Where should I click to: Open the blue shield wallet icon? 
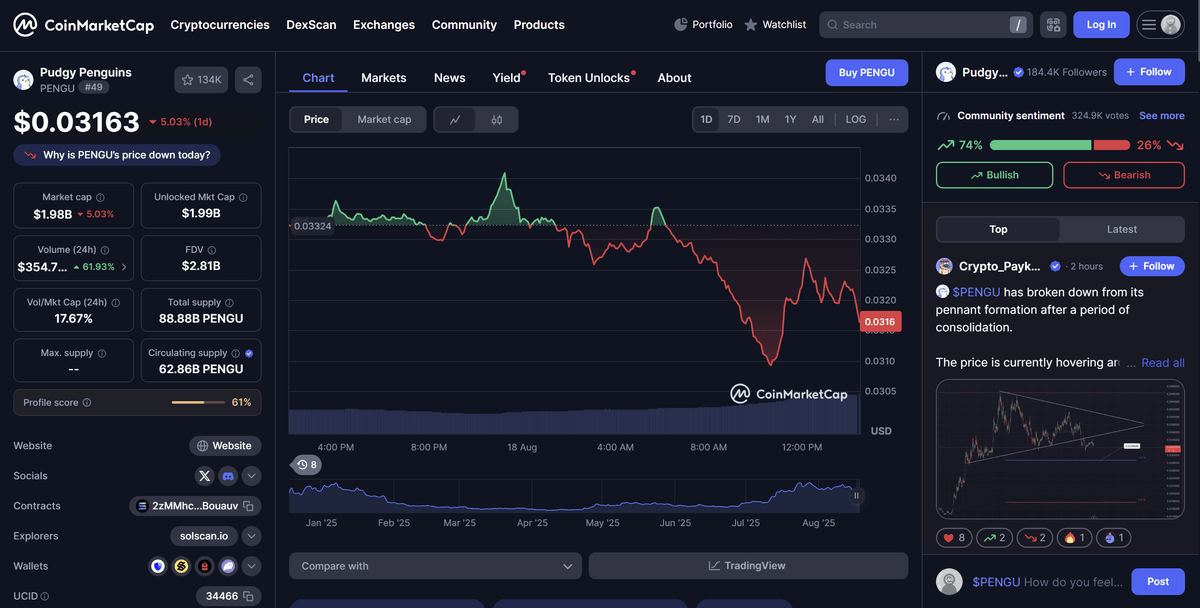(158, 566)
